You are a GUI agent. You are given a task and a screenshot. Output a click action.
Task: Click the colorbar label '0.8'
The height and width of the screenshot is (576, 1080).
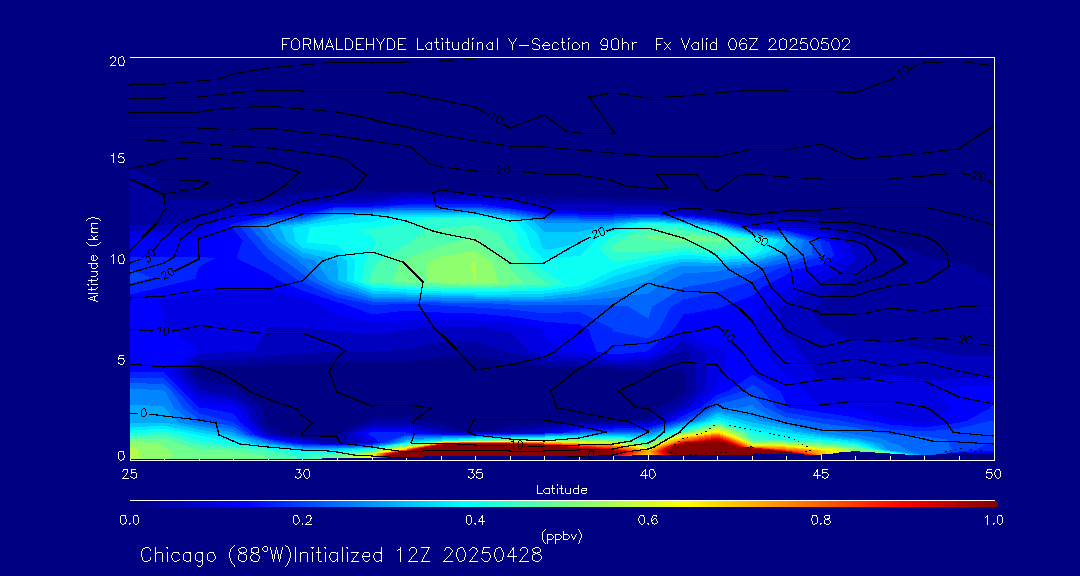tap(821, 520)
